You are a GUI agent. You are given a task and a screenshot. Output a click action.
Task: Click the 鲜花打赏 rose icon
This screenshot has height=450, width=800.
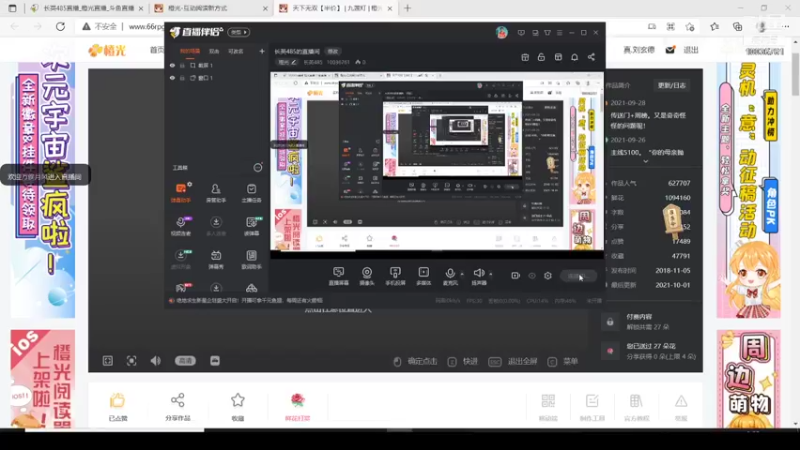[x=297, y=401]
